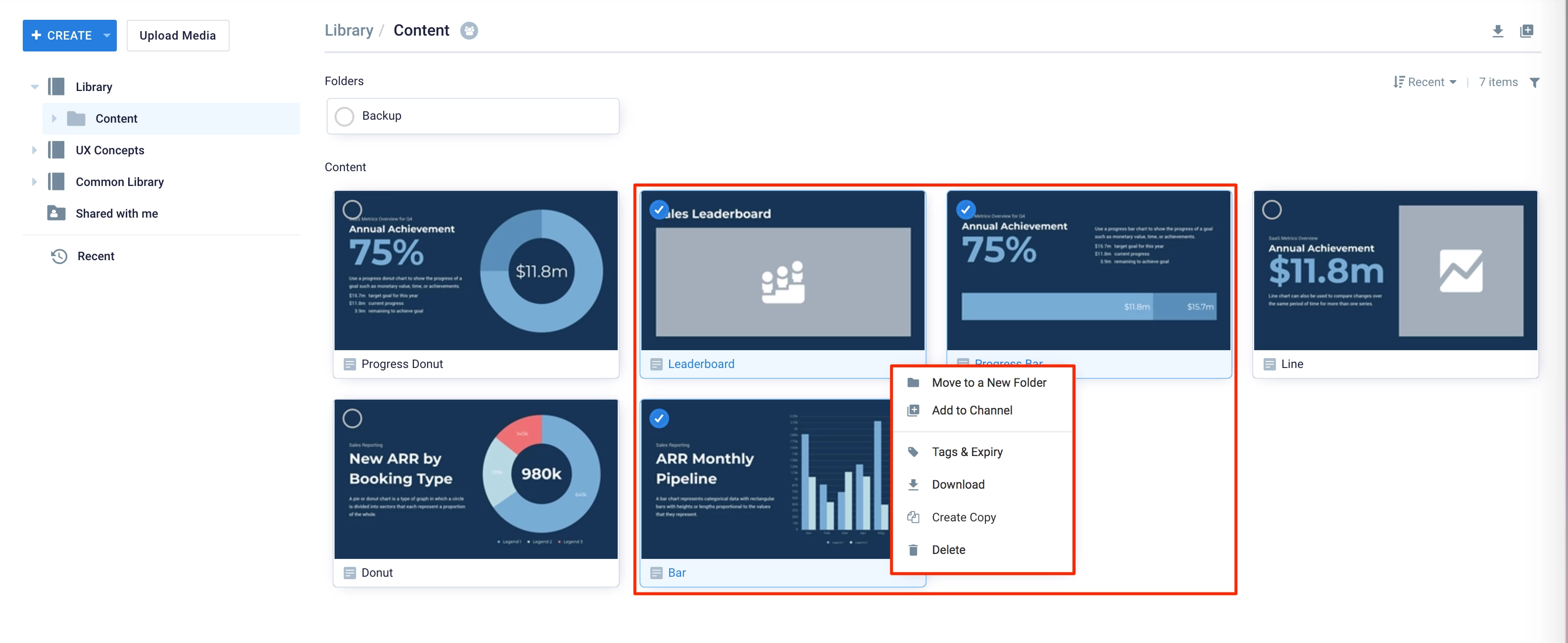The width and height of the screenshot is (1568, 643).
Task: Click the download icon in the top-right header
Action: pos(1497,31)
